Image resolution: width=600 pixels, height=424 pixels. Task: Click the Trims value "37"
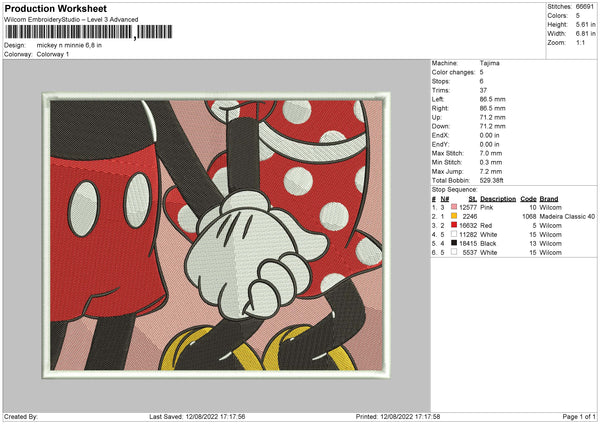coord(483,90)
